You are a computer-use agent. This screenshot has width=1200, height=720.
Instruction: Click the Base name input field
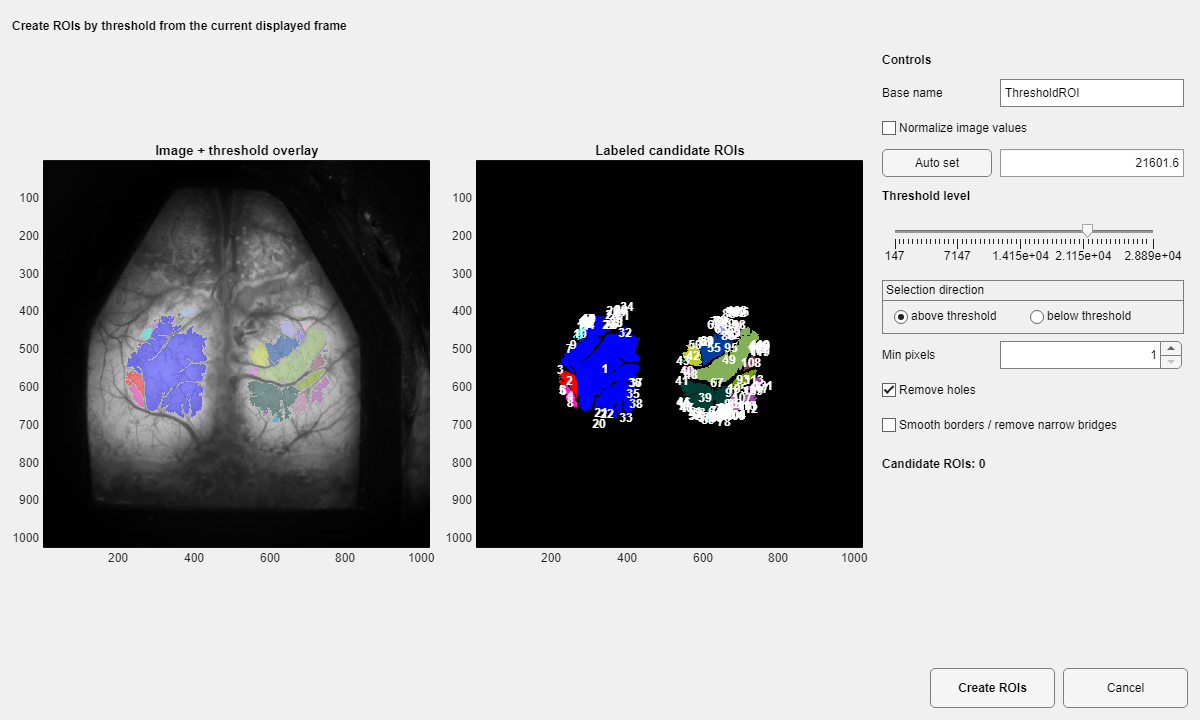pos(1091,93)
